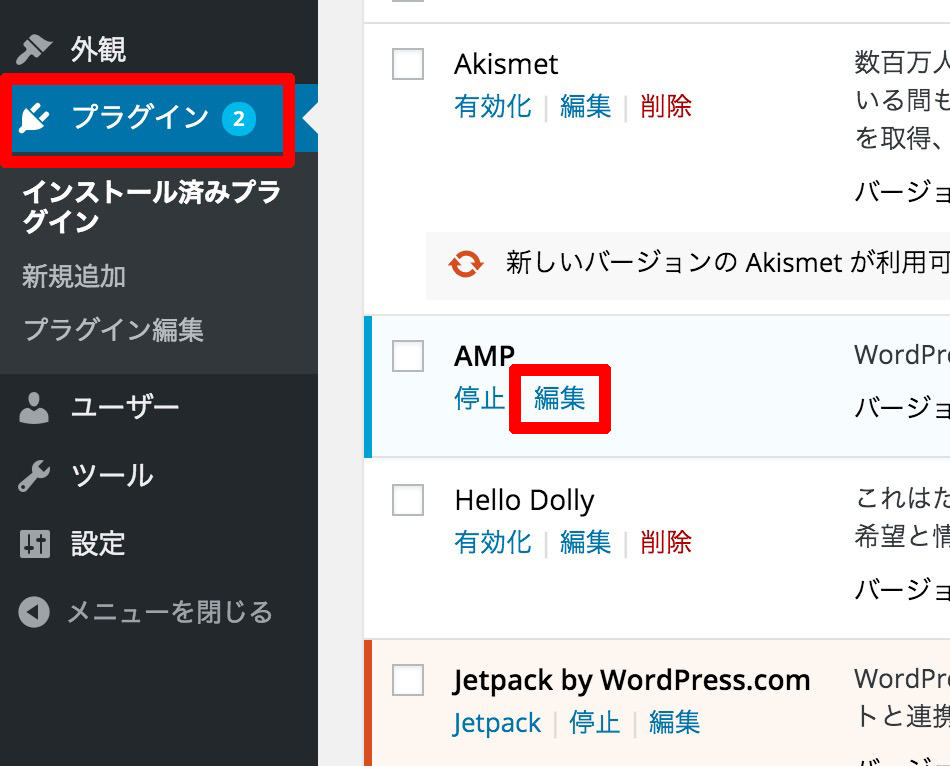This screenshot has width=950, height=766.
Task: Click 有効化 link under Hello Dolly
Action: (493, 542)
